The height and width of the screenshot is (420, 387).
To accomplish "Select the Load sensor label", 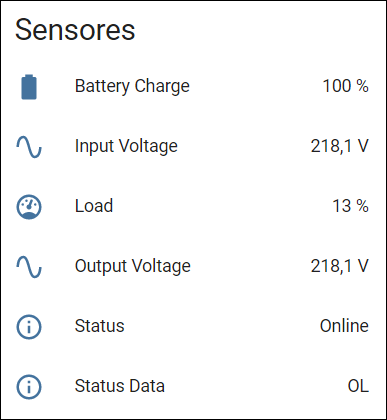I will [x=94, y=206].
